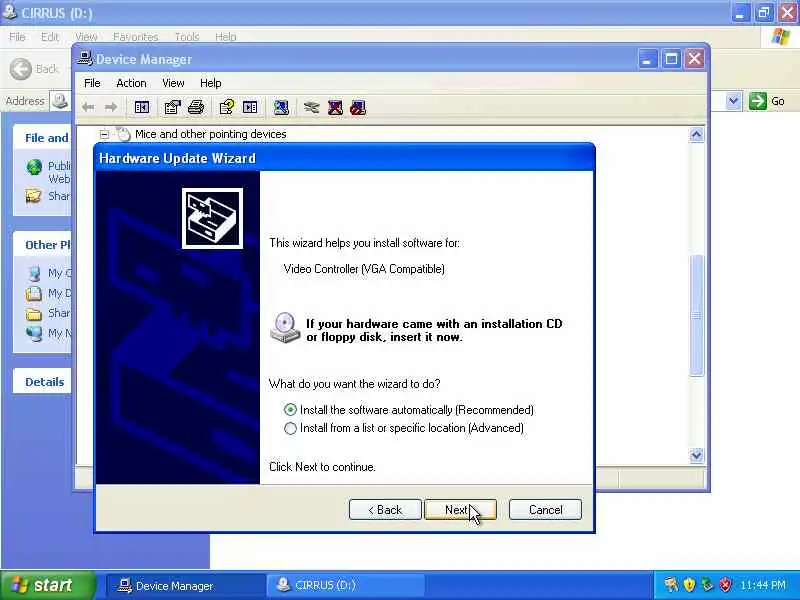The width and height of the screenshot is (800, 600).
Task: Click My Network Places icon
Action: [x=34, y=333]
